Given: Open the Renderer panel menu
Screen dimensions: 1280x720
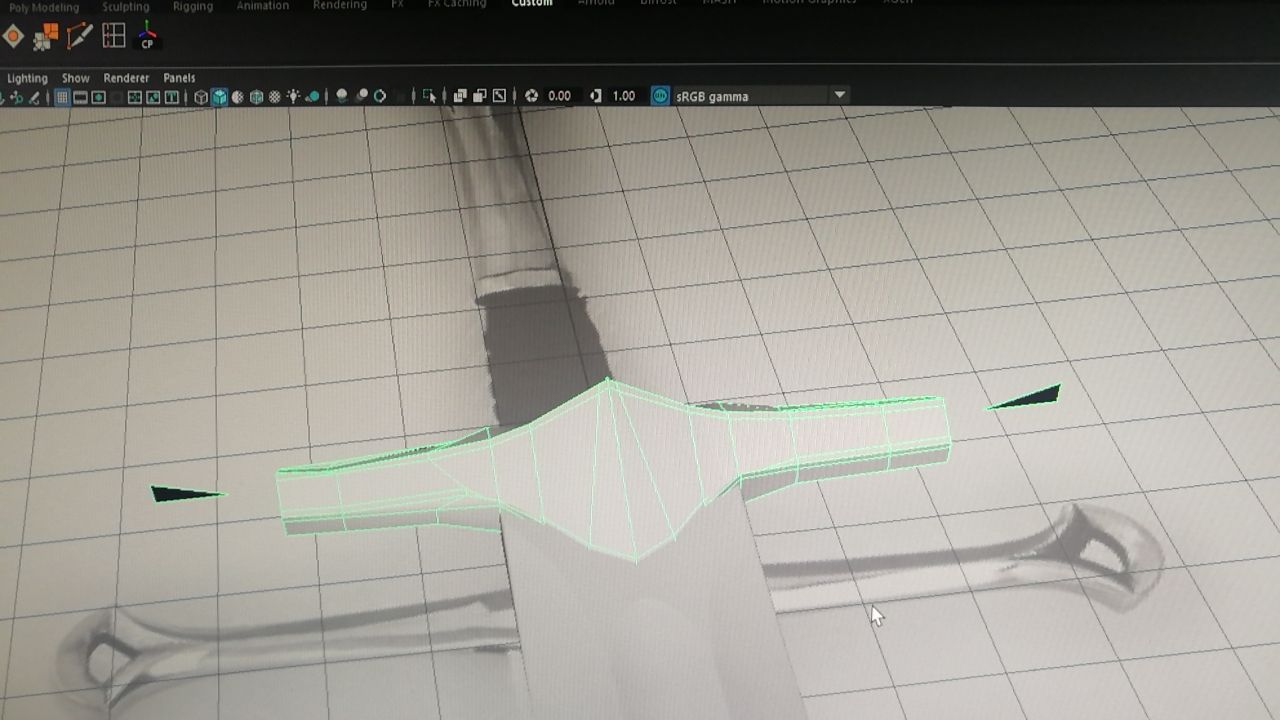Looking at the screenshot, I should tap(126, 78).
